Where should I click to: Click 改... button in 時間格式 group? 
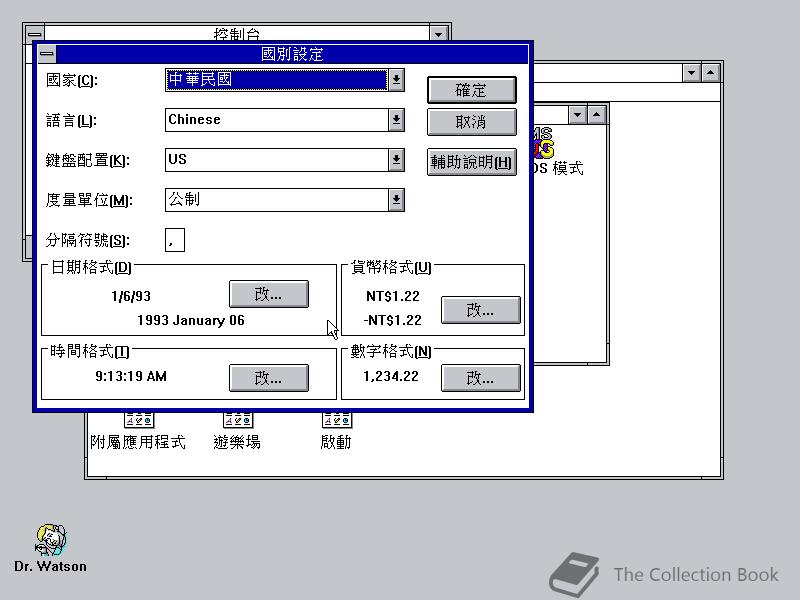(269, 378)
